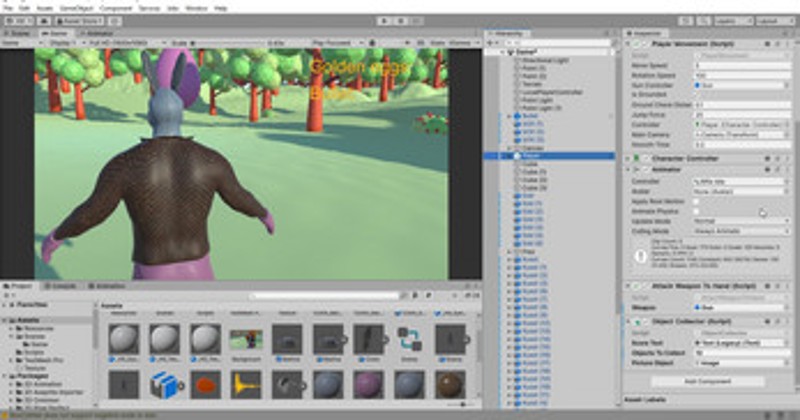800x420 pixels.
Task: Expand the Character Controller component
Action: (628, 159)
